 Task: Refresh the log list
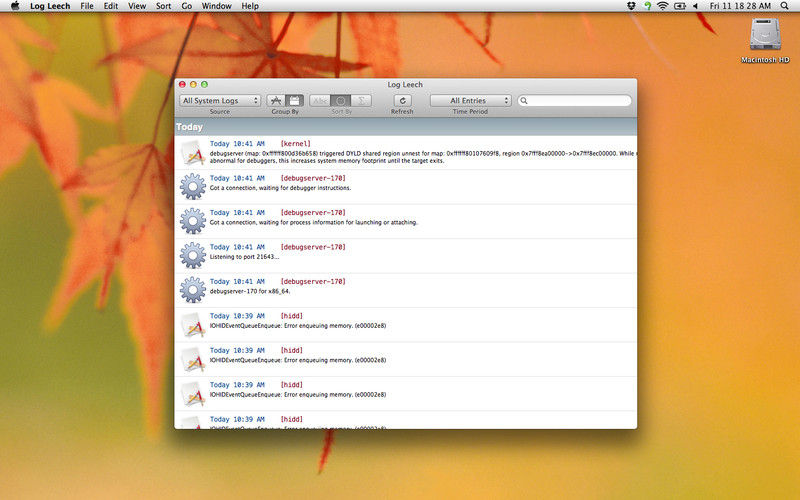pos(403,101)
